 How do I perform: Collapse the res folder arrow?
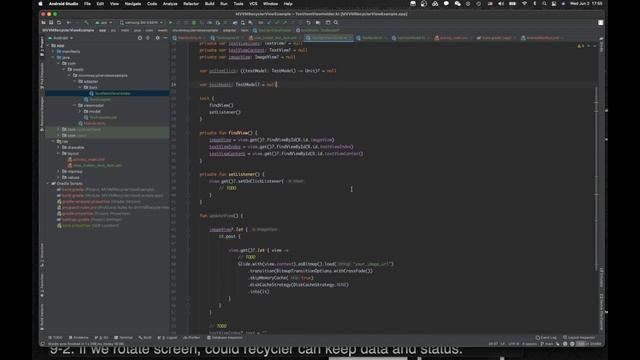pos(53,141)
